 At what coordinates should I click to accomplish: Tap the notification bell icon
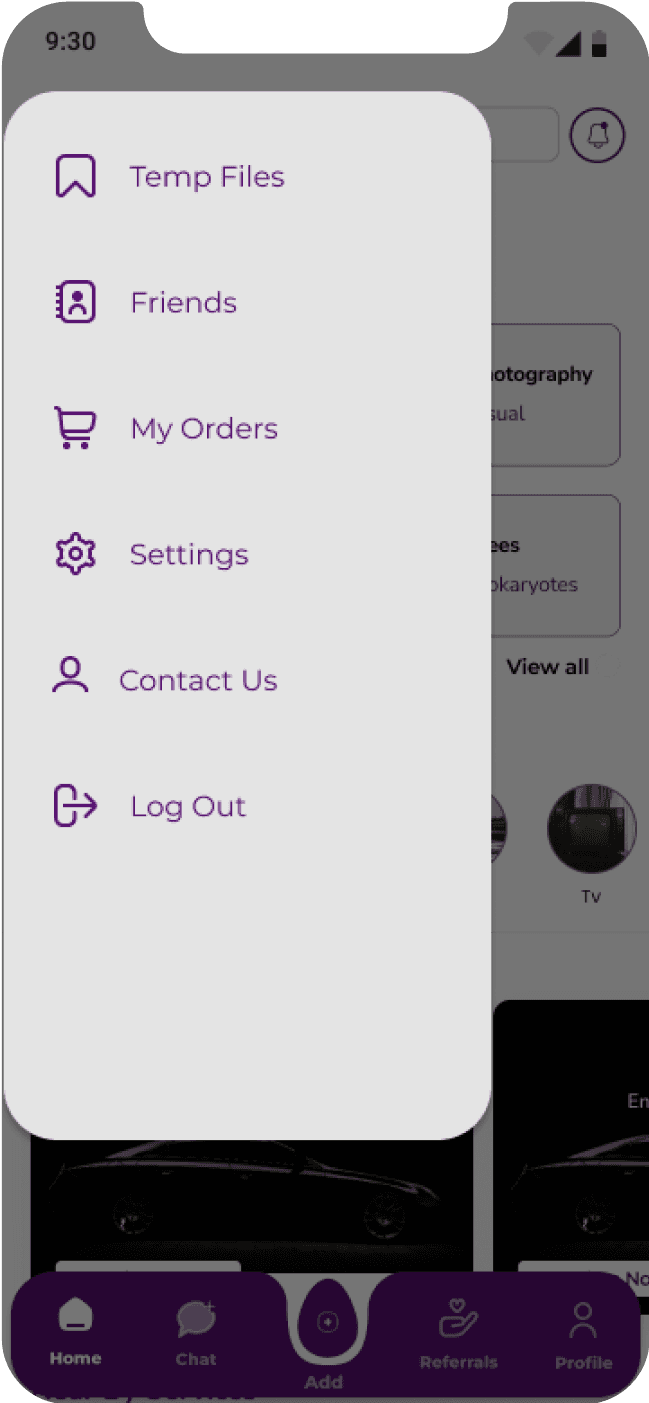[598, 135]
